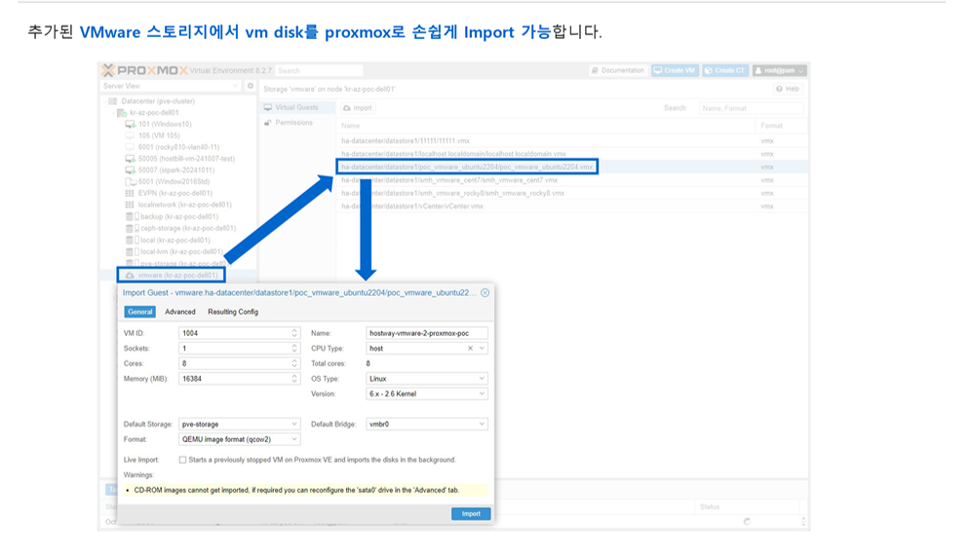Select vCenter/vCenter.vmx row
Image resolution: width=971 pixels, height=542 pixels.
(x=572, y=206)
